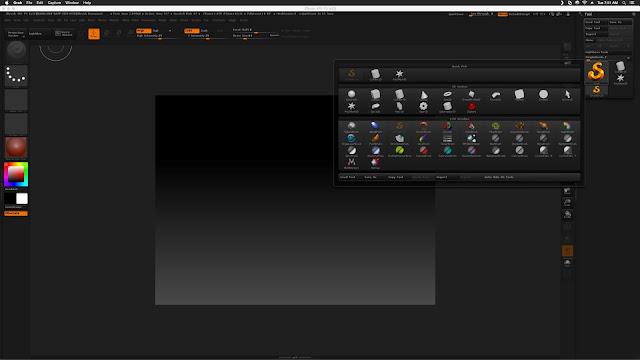Open the brush thumbnail selector in left shelf
The height and width of the screenshot is (360, 640).
[x=16, y=51]
